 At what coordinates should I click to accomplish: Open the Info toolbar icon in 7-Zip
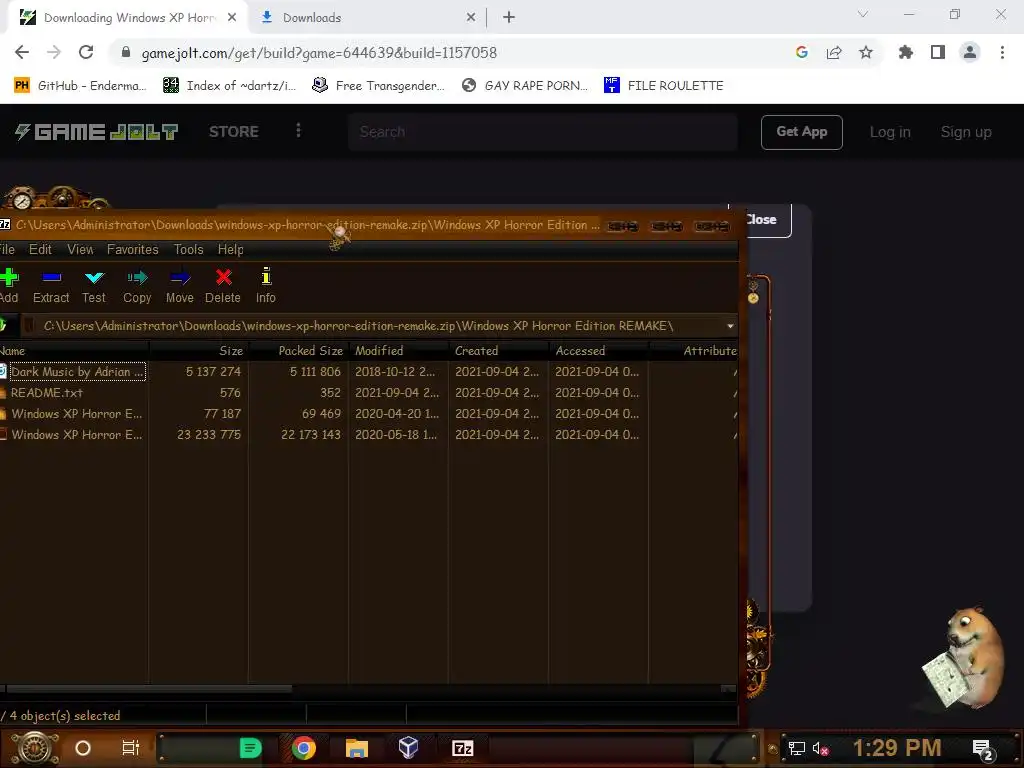click(x=266, y=276)
